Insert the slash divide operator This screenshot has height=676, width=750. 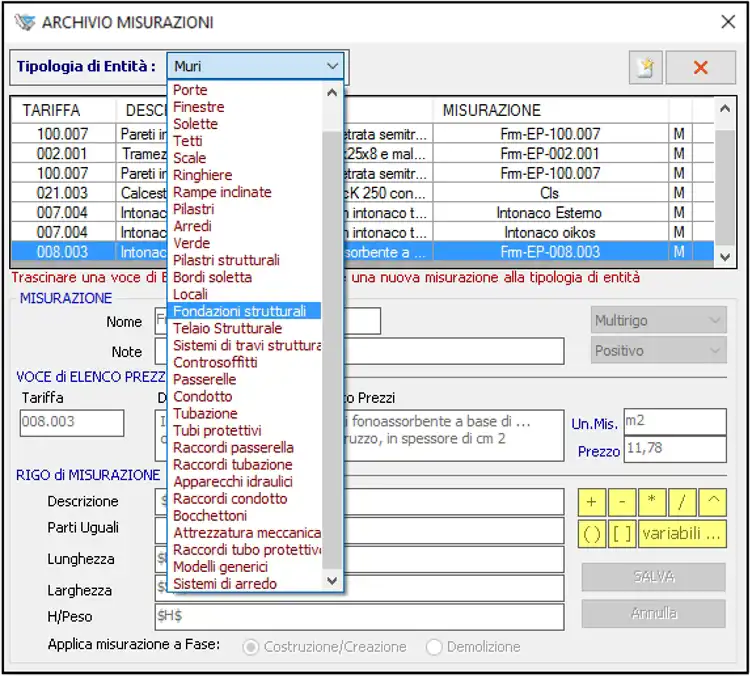pyautogui.click(x=682, y=502)
